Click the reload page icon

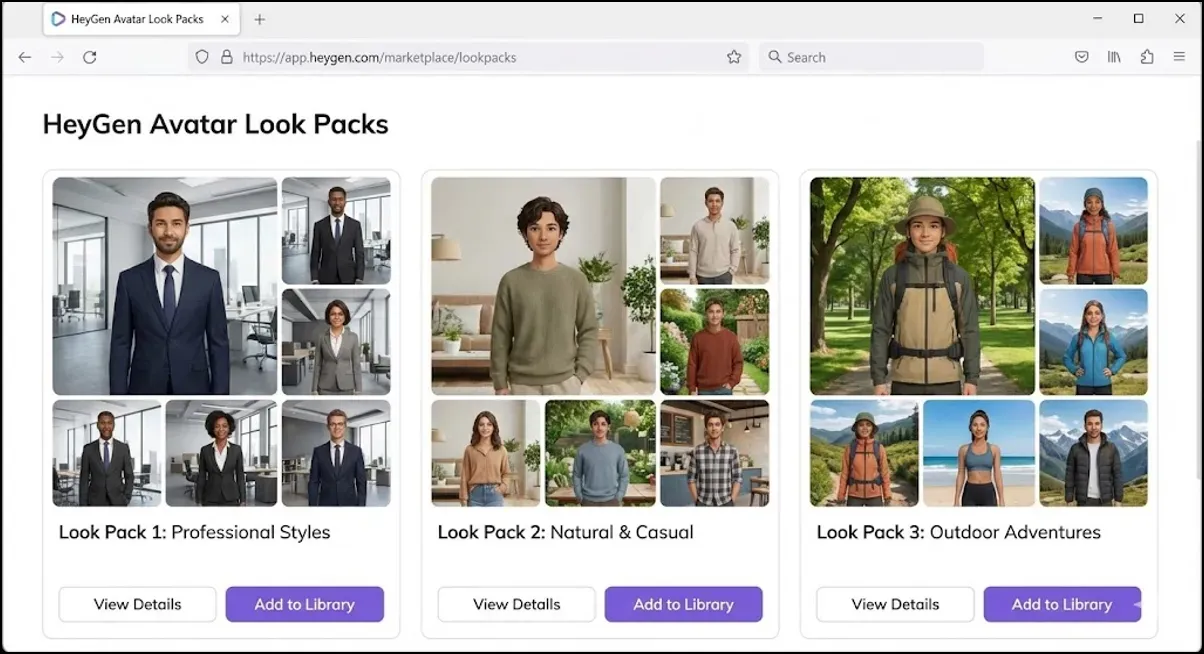(89, 57)
